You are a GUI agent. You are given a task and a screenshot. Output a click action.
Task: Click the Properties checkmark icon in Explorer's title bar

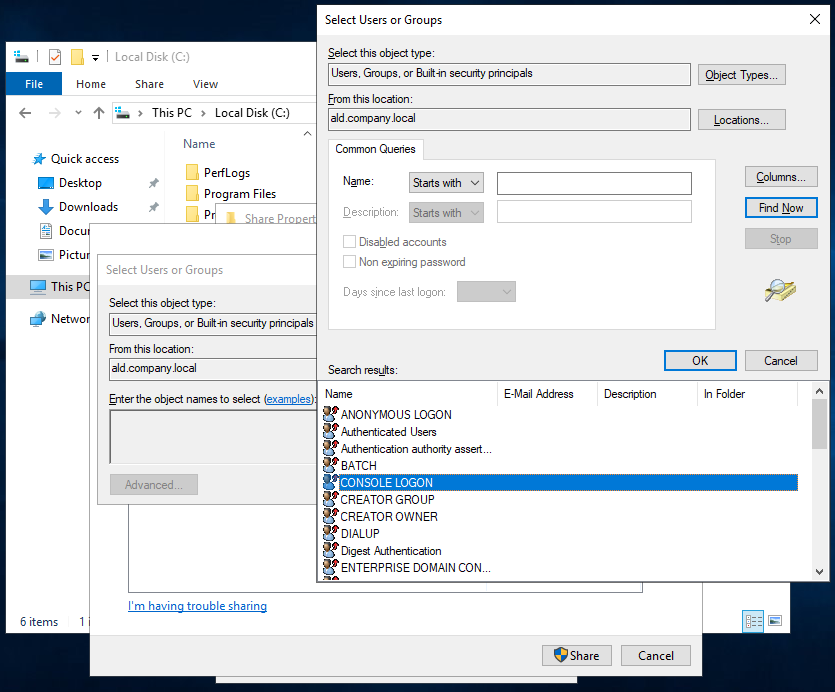pyautogui.click(x=55, y=57)
